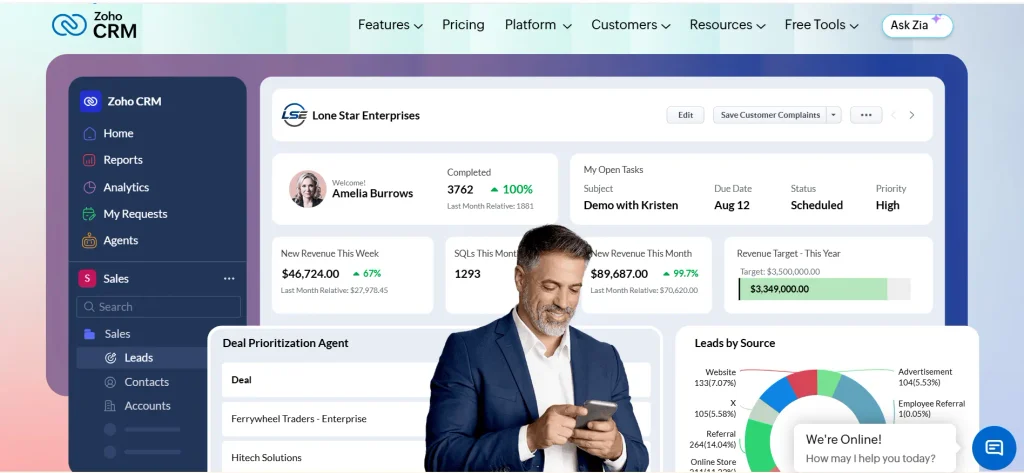This screenshot has width=1024, height=473.
Task: Click the Hitech Solutions deal row
Action: [x=266, y=457]
